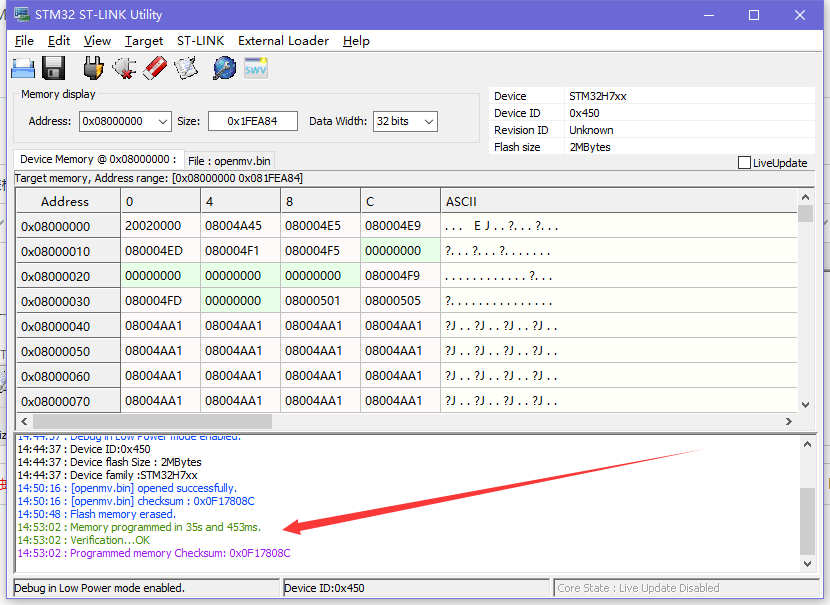Image resolution: width=830 pixels, height=605 pixels.
Task: Enable the LiveUpdate checkbox
Action: point(744,162)
